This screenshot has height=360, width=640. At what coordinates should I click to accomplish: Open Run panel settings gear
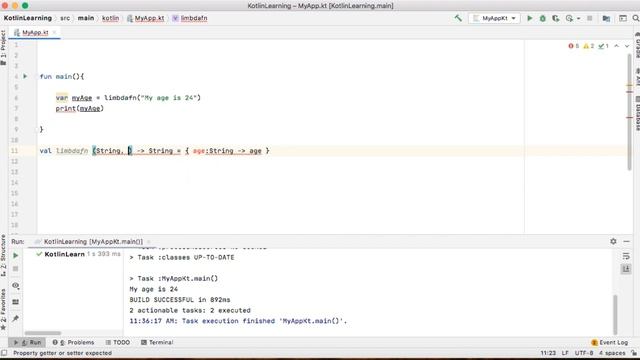[x=613, y=241]
